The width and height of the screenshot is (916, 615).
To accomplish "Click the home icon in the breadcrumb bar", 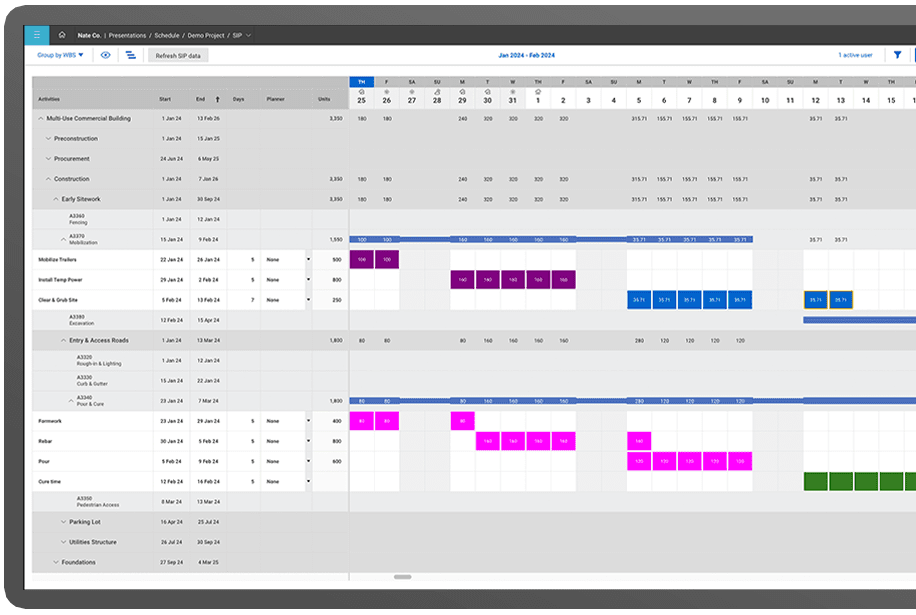I will [x=62, y=33].
